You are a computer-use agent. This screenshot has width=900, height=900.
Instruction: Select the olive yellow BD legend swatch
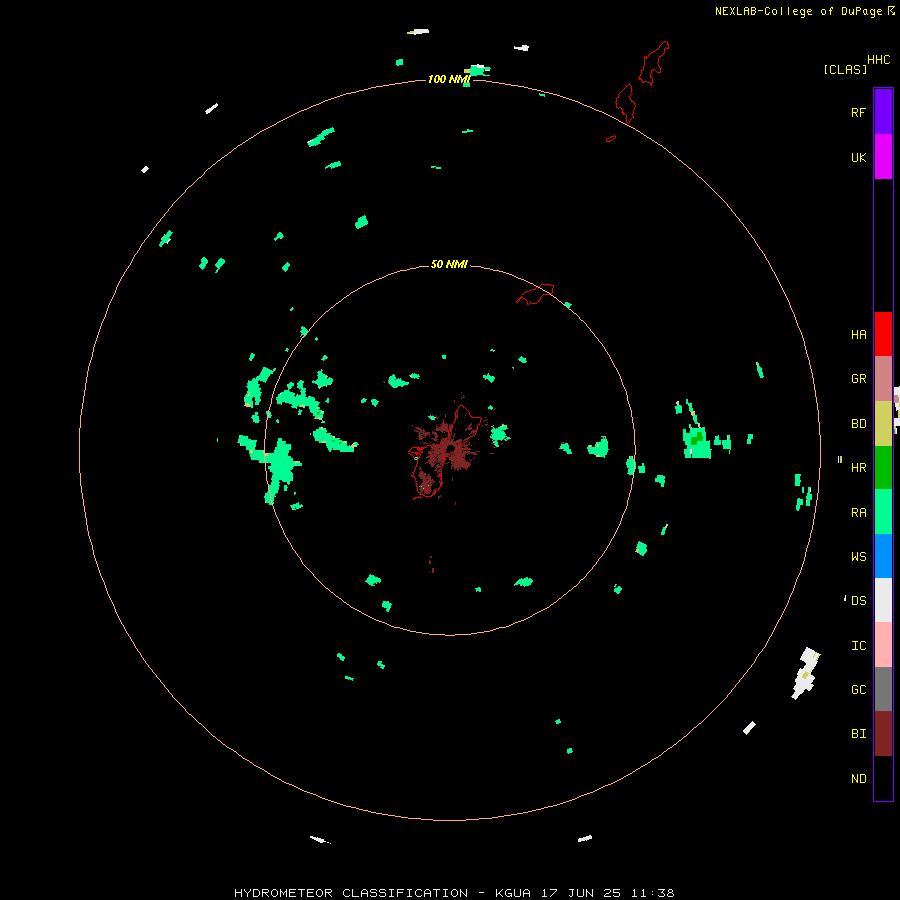[883, 424]
